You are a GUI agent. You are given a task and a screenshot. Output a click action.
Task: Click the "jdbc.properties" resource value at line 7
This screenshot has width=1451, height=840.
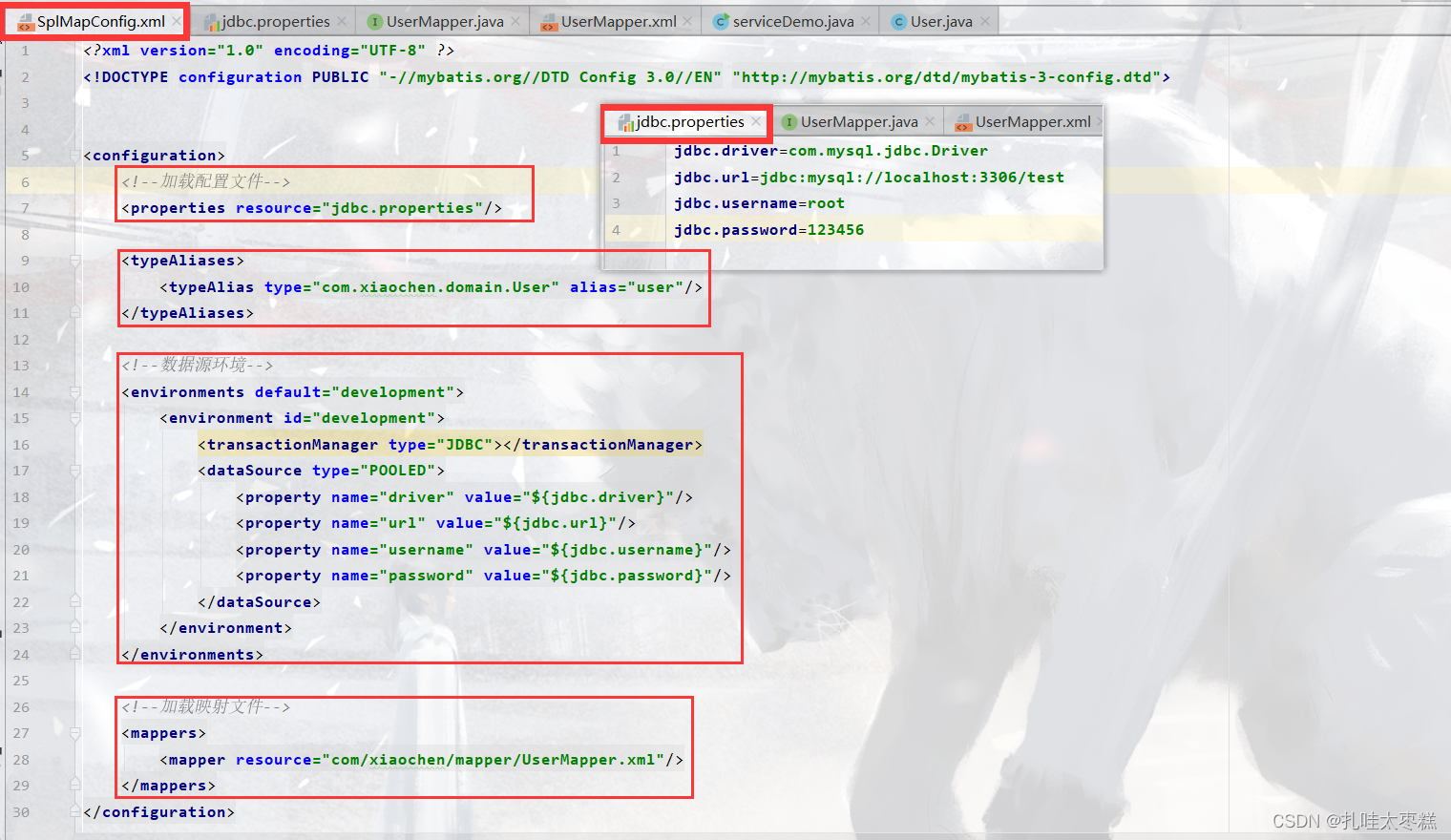tap(403, 208)
